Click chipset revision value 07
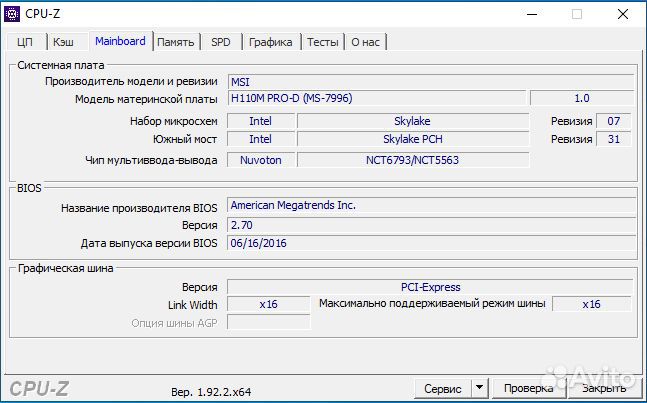The width and height of the screenshot is (647, 403). pos(614,121)
